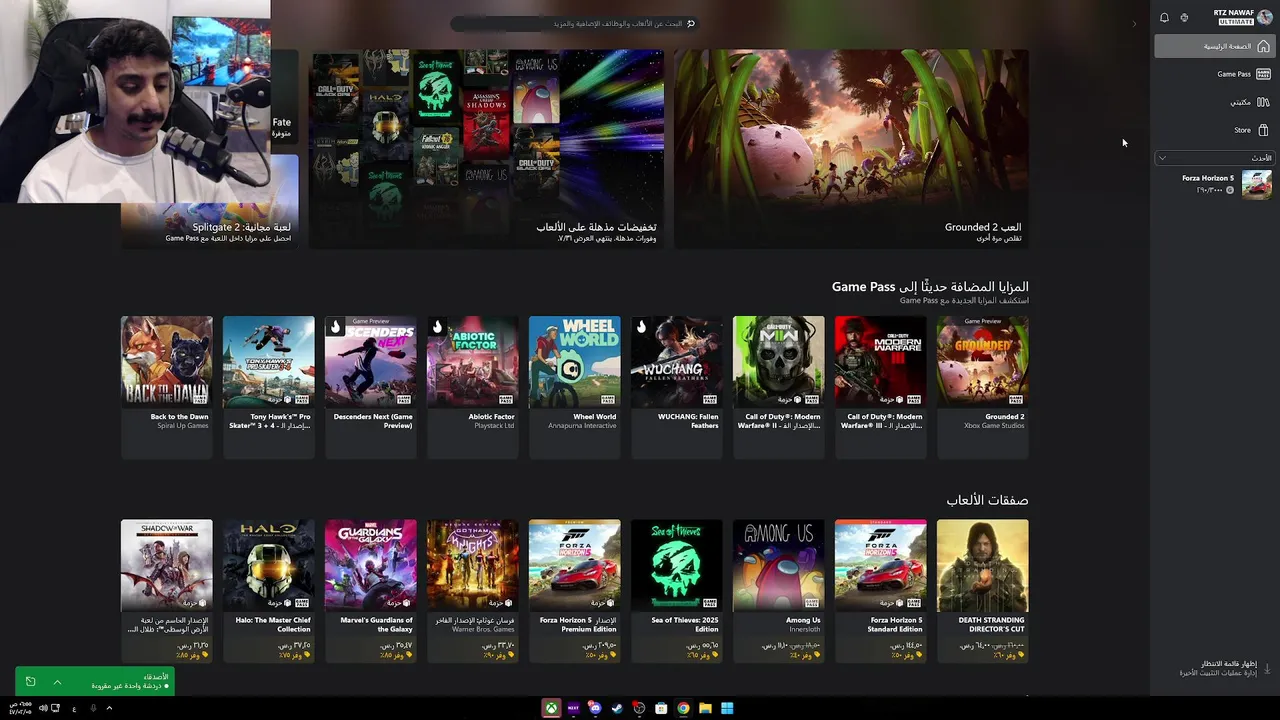Open Gotham Knights deluxe edition deal
This screenshot has height=720, width=1280.
click(473, 590)
